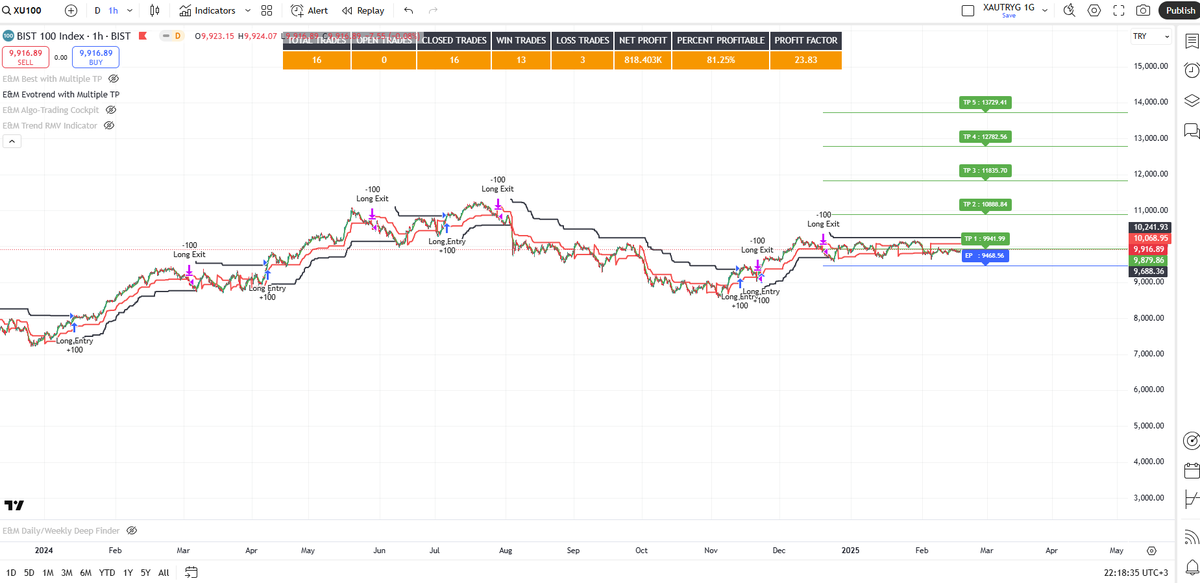Enter fullscreen mode

click(x=1119, y=11)
